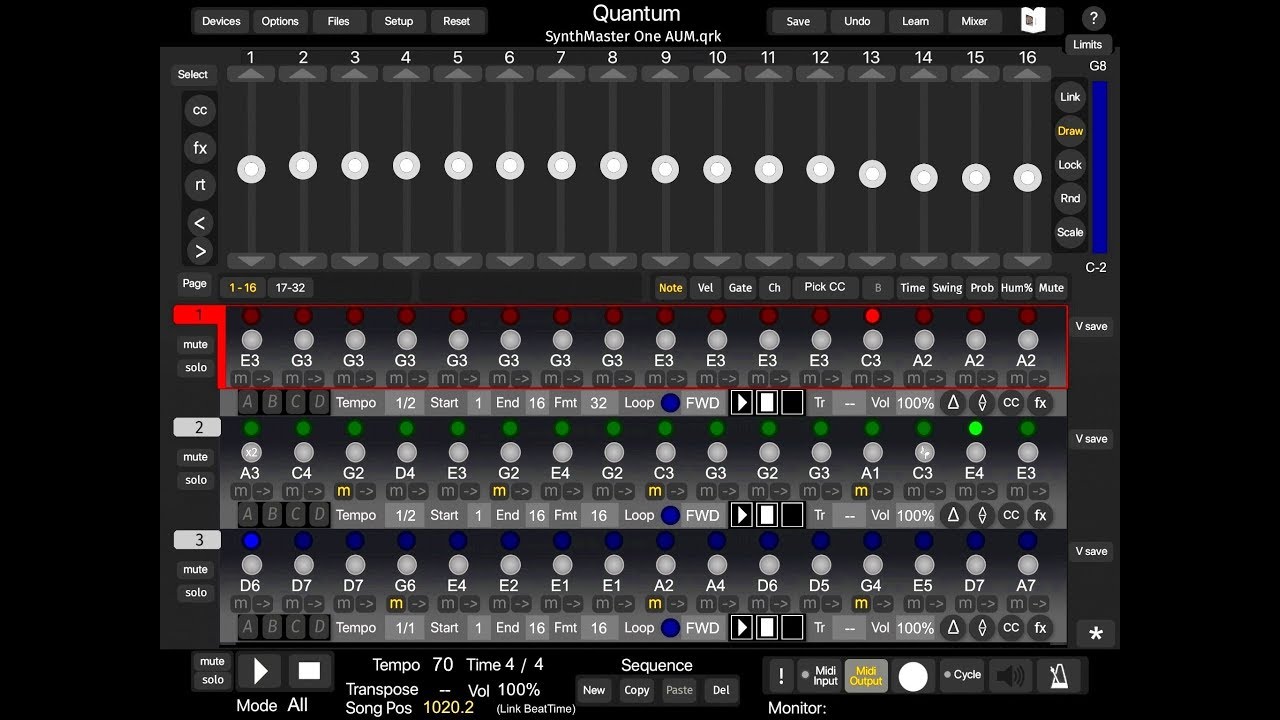1280x720 pixels.
Task: Click track 1 triangle delta button
Action: pos(953,402)
